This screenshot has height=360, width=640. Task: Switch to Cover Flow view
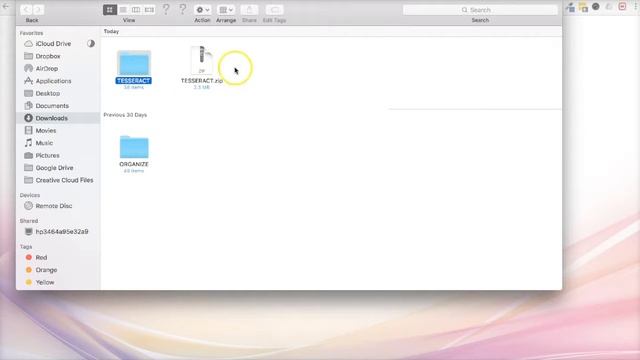click(x=149, y=10)
